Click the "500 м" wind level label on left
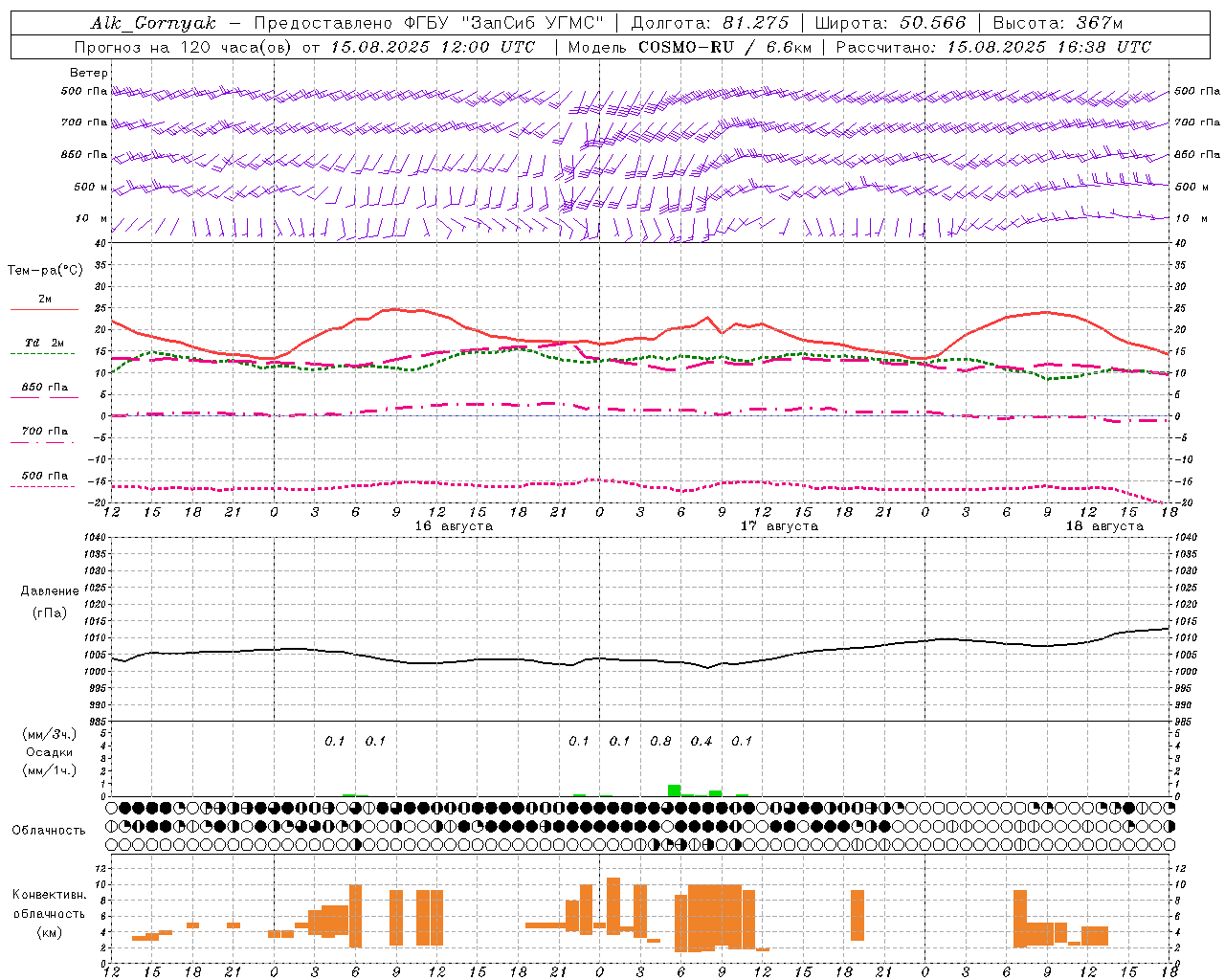The height and width of the screenshot is (980, 1225). pyautogui.click(x=91, y=187)
